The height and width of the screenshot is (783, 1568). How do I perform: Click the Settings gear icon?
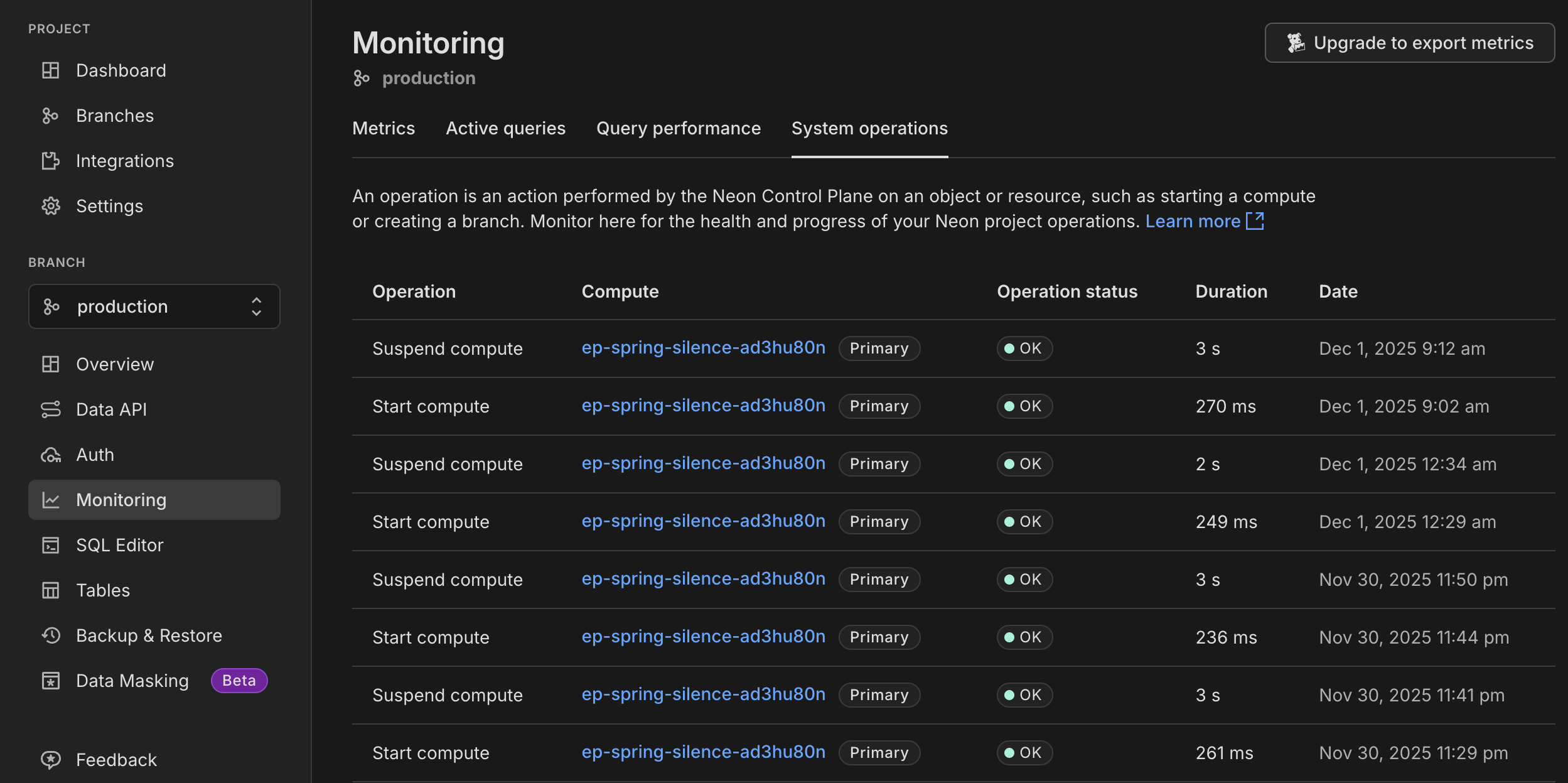pyautogui.click(x=50, y=206)
